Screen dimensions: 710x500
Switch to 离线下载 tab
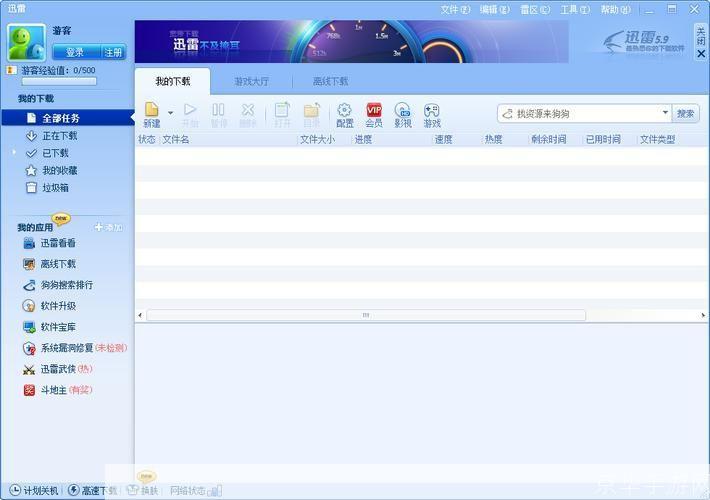click(x=331, y=82)
